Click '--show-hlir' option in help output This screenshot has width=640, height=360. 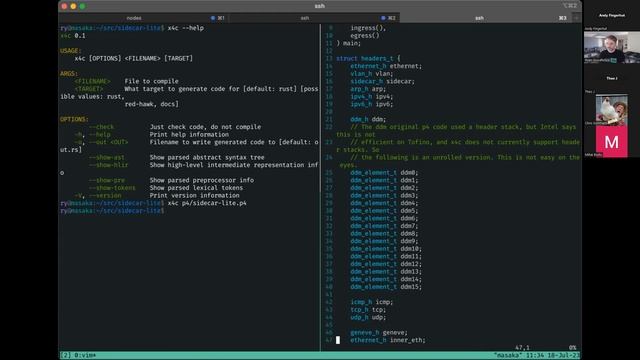(109, 165)
